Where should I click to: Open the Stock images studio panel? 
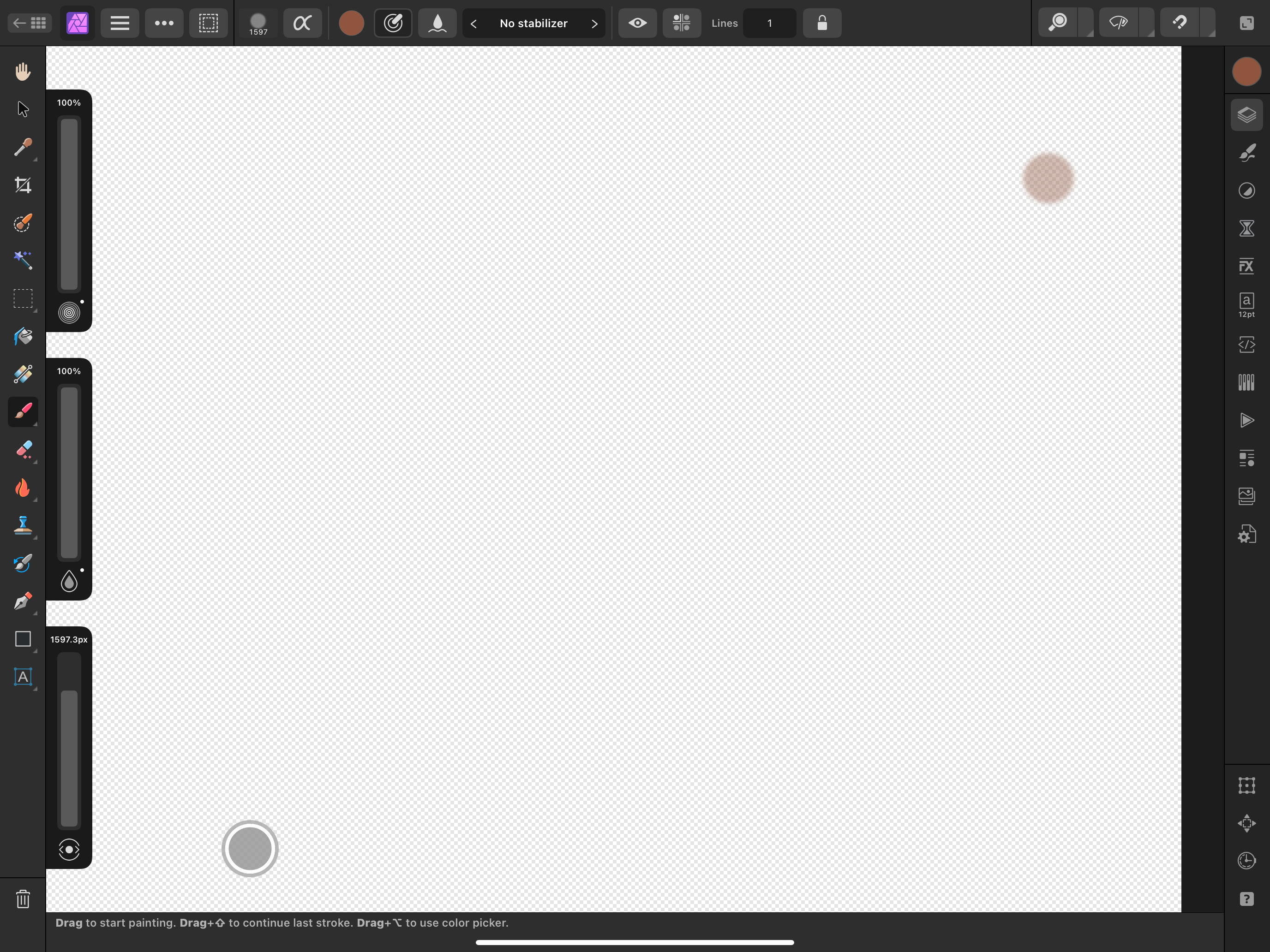pyautogui.click(x=1246, y=496)
